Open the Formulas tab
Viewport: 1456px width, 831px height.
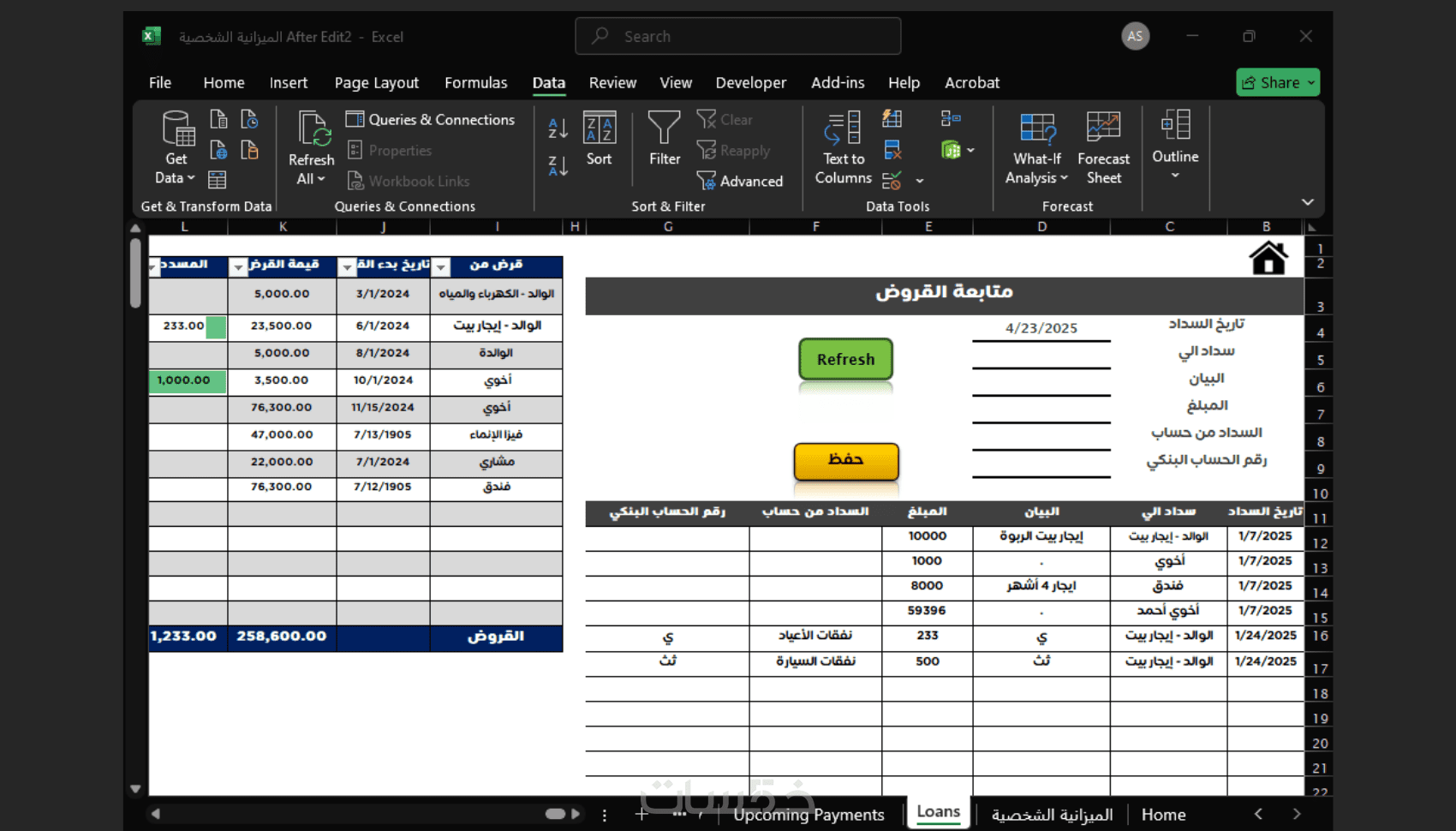[476, 83]
